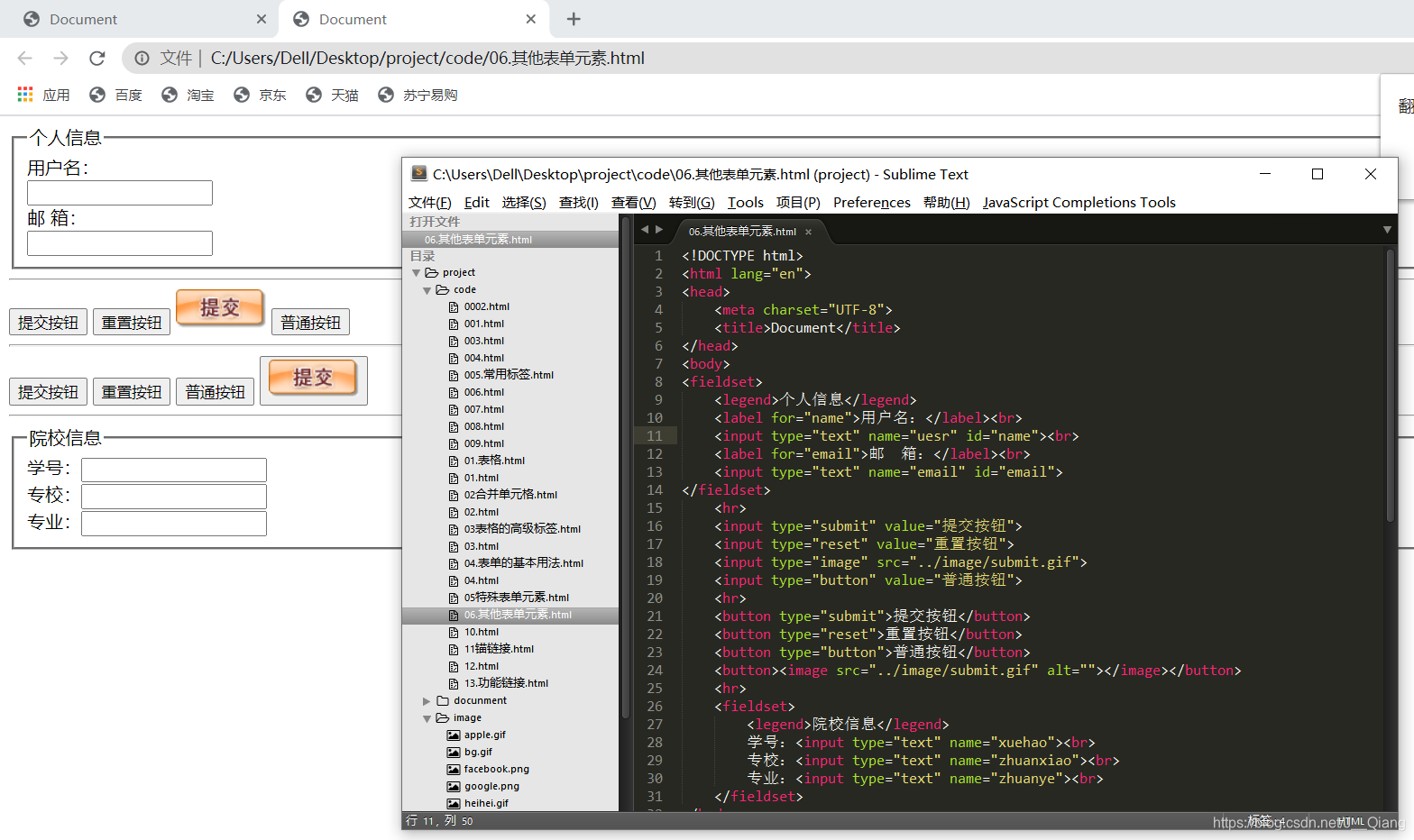The image size is (1414, 840).
Task: Open the 苏宁易购 bookmark
Action: pos(418,95)
